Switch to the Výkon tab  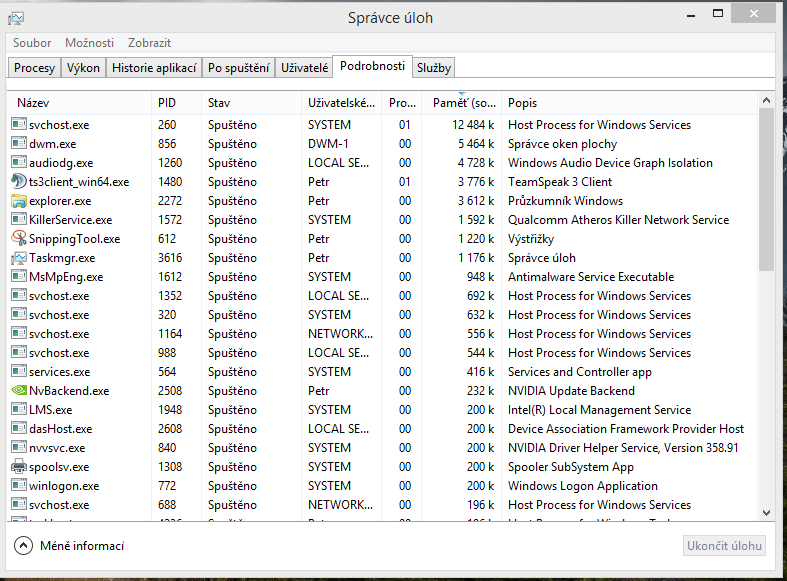[x=82, y=68]
